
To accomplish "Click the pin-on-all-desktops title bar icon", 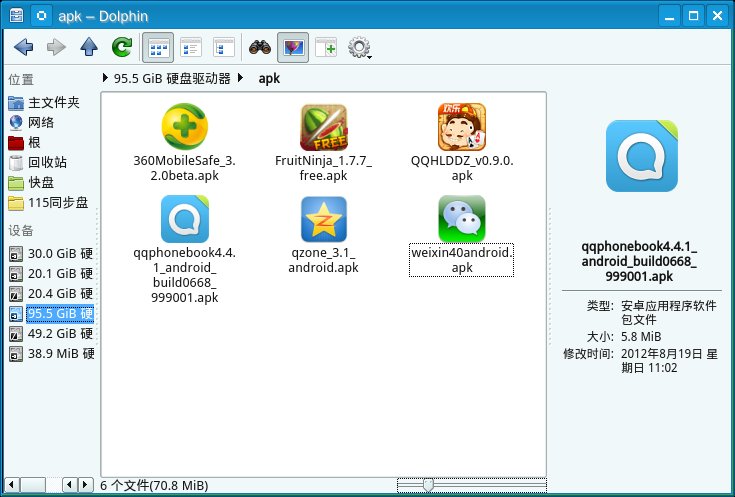I will tap(41, 15).
